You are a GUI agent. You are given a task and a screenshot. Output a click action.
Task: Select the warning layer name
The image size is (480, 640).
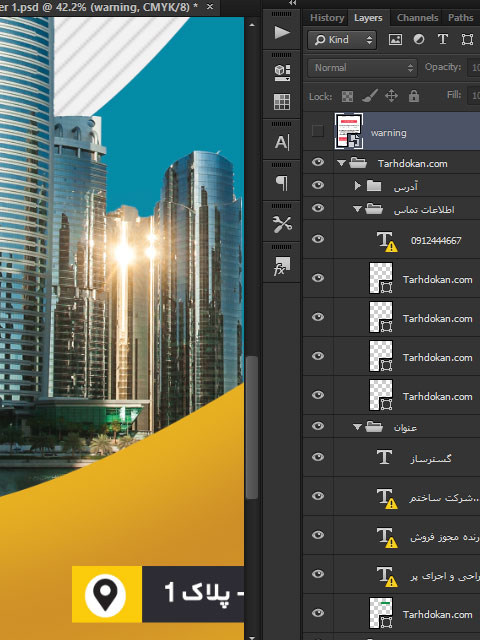pyautogui.click(x=389, y=133)
